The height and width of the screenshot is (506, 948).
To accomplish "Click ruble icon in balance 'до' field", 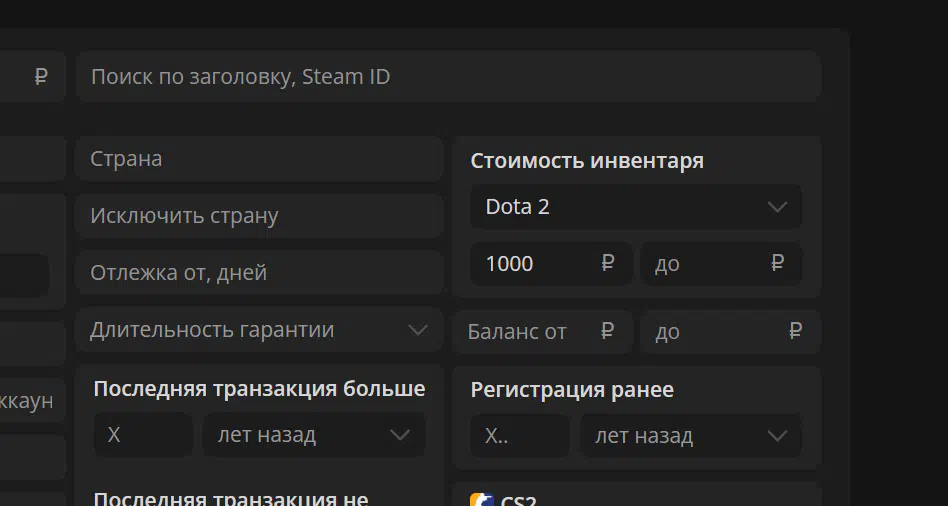I will tap(796, 331).
